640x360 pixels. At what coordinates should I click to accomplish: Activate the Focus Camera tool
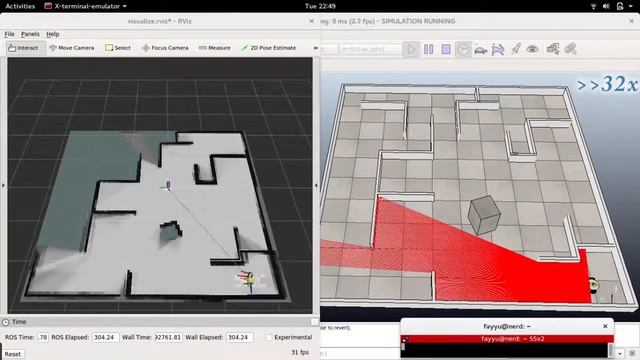tap(165, 48)
